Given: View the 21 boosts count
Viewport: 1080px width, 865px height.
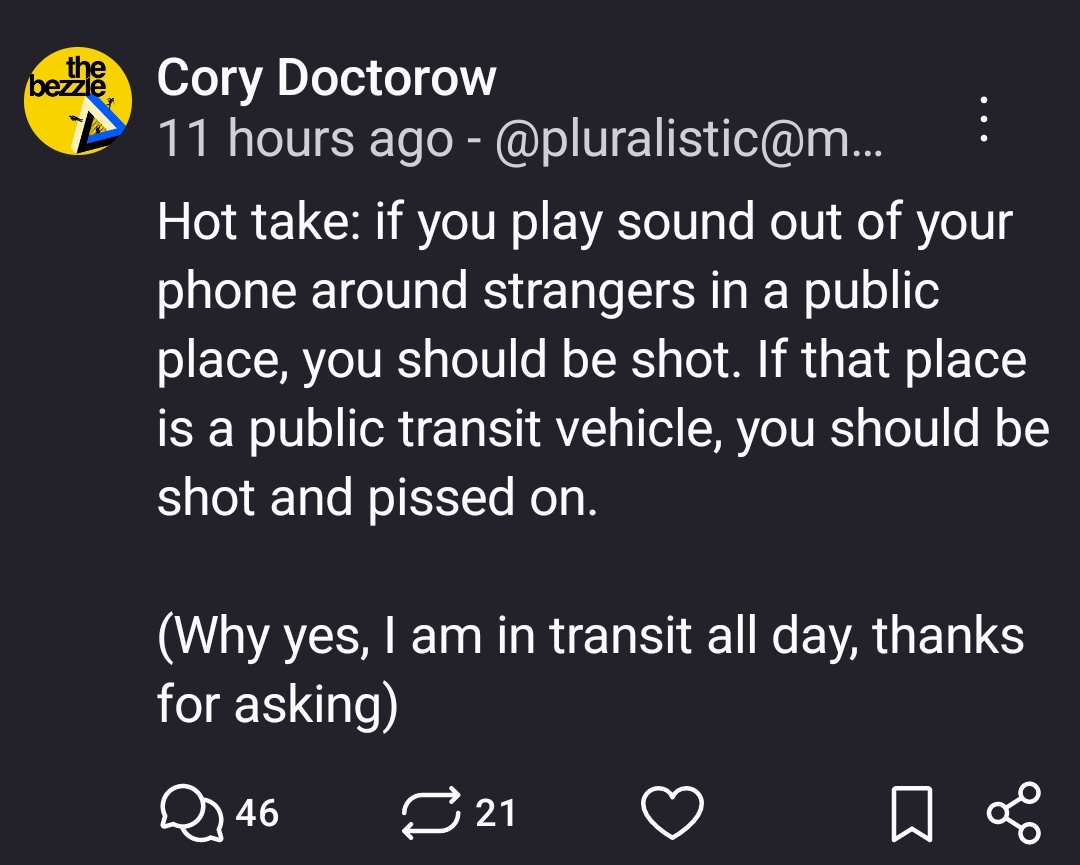Looking at the screenshot, I should (x=496, y=812).
